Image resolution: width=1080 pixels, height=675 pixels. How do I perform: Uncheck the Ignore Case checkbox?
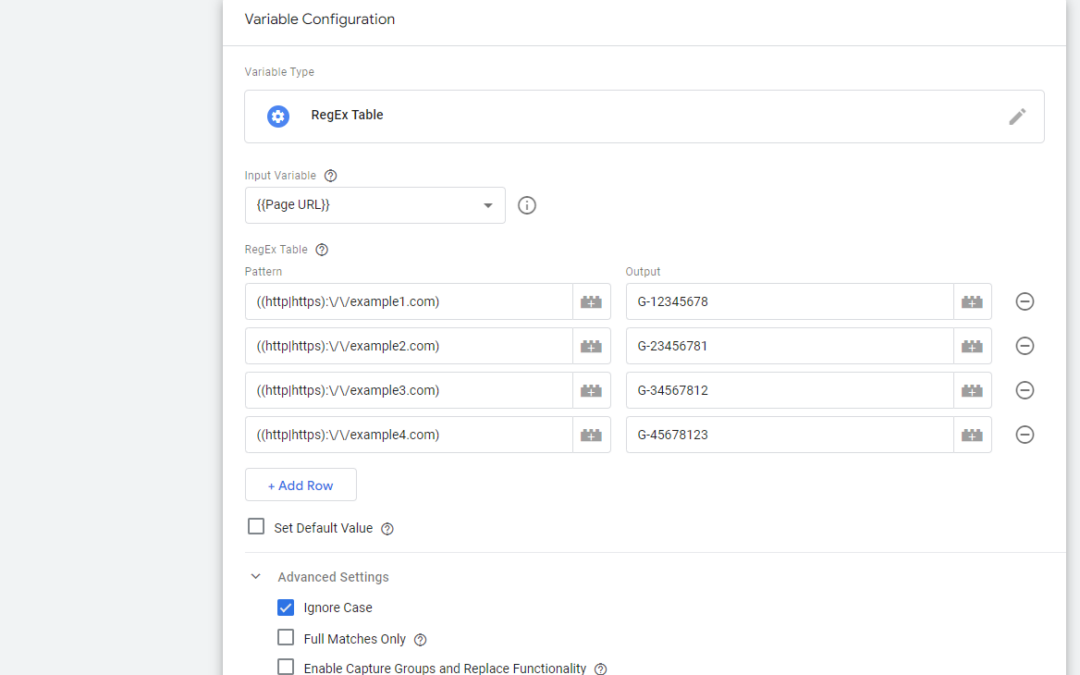pyautogui.click(x=286, y=607)
